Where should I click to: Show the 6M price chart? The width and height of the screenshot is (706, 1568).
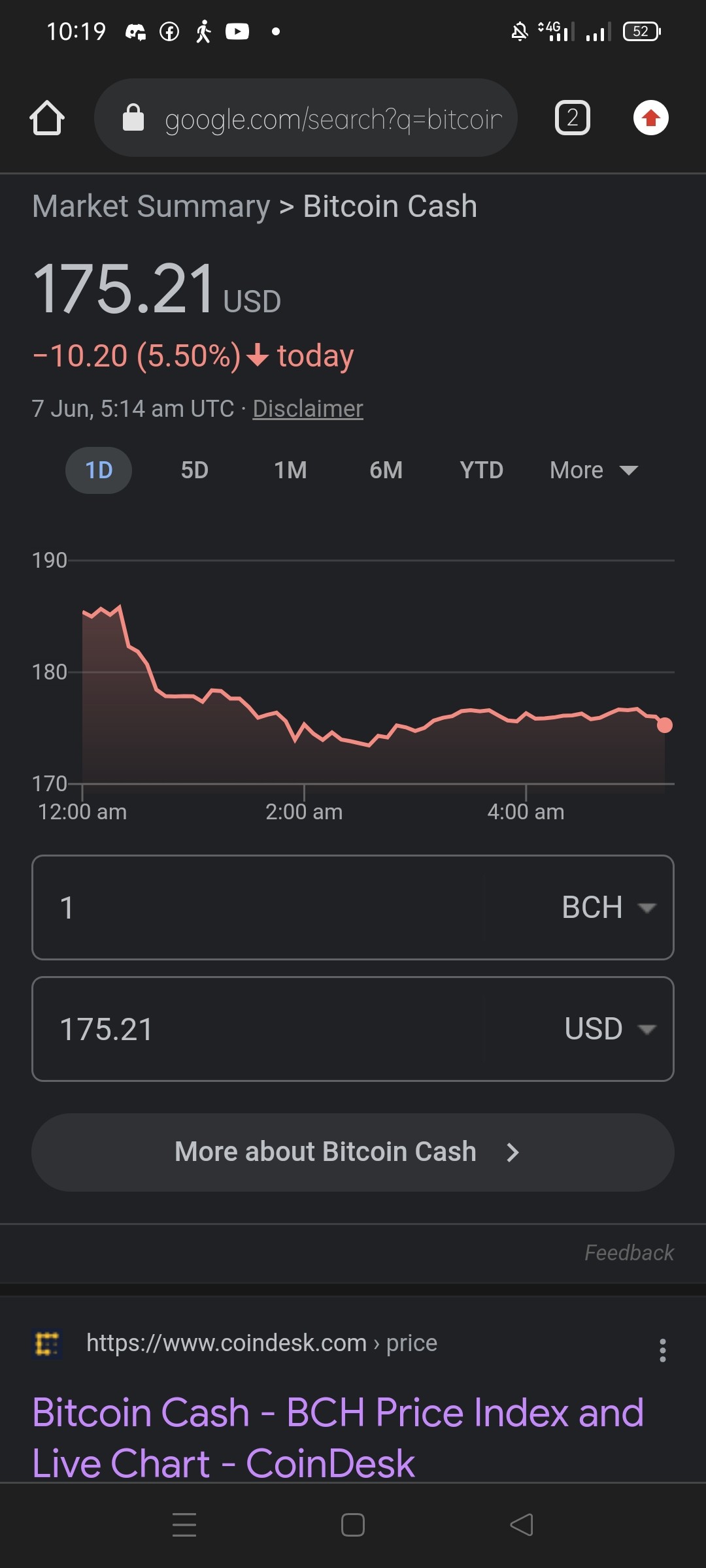[x=386, y=470]
